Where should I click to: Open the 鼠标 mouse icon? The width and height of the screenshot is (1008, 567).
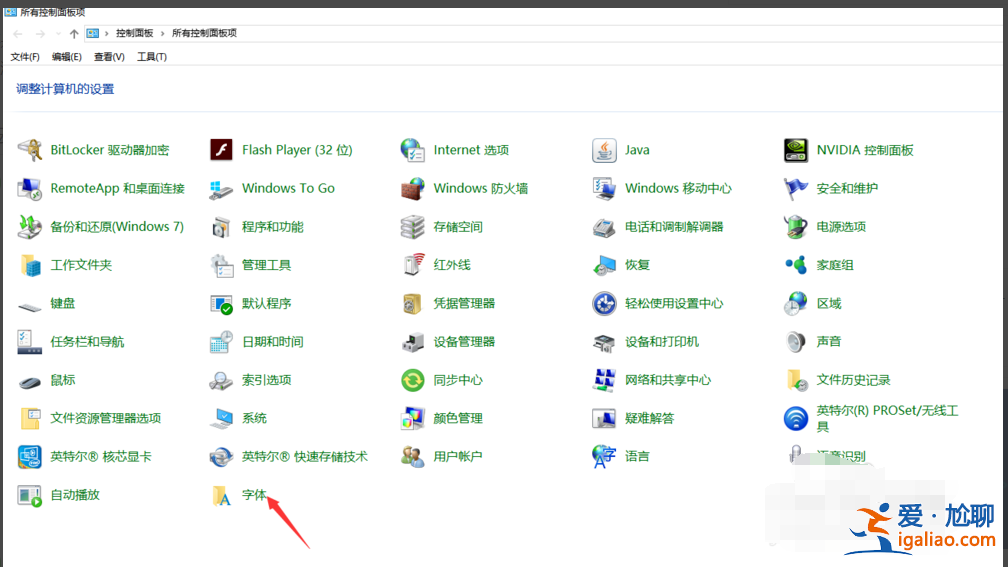point(30,382)
